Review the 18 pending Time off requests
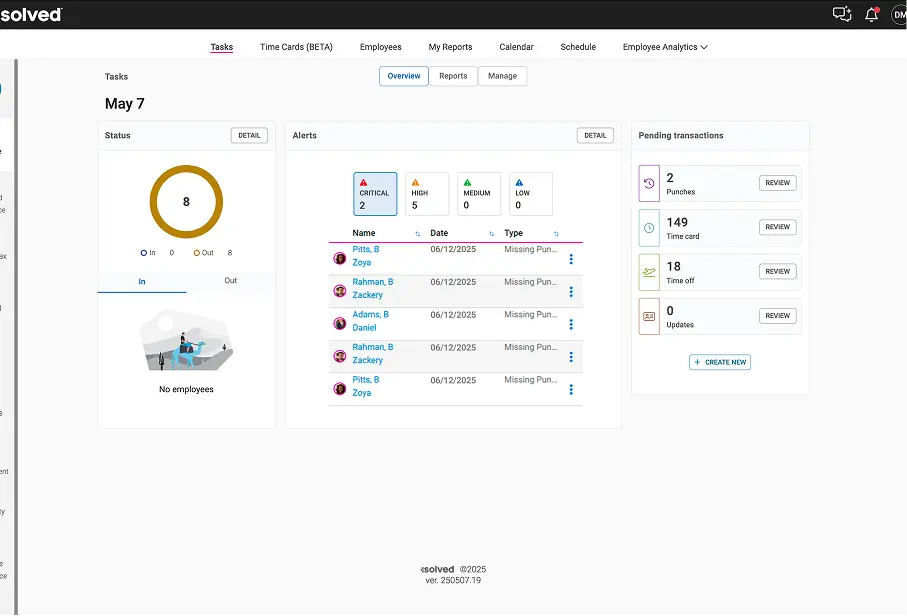 (777, 271)
